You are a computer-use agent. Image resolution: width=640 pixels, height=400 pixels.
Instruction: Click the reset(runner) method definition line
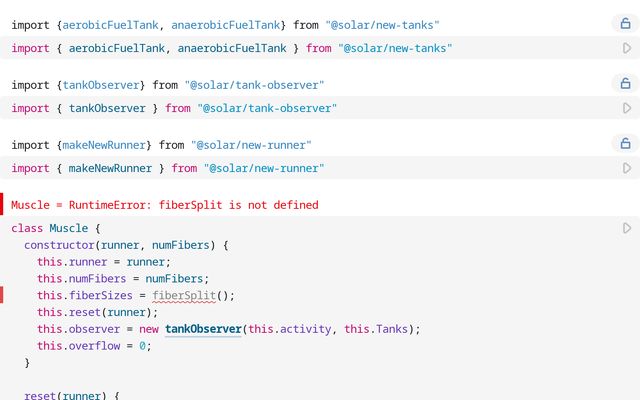click(72, 395)
